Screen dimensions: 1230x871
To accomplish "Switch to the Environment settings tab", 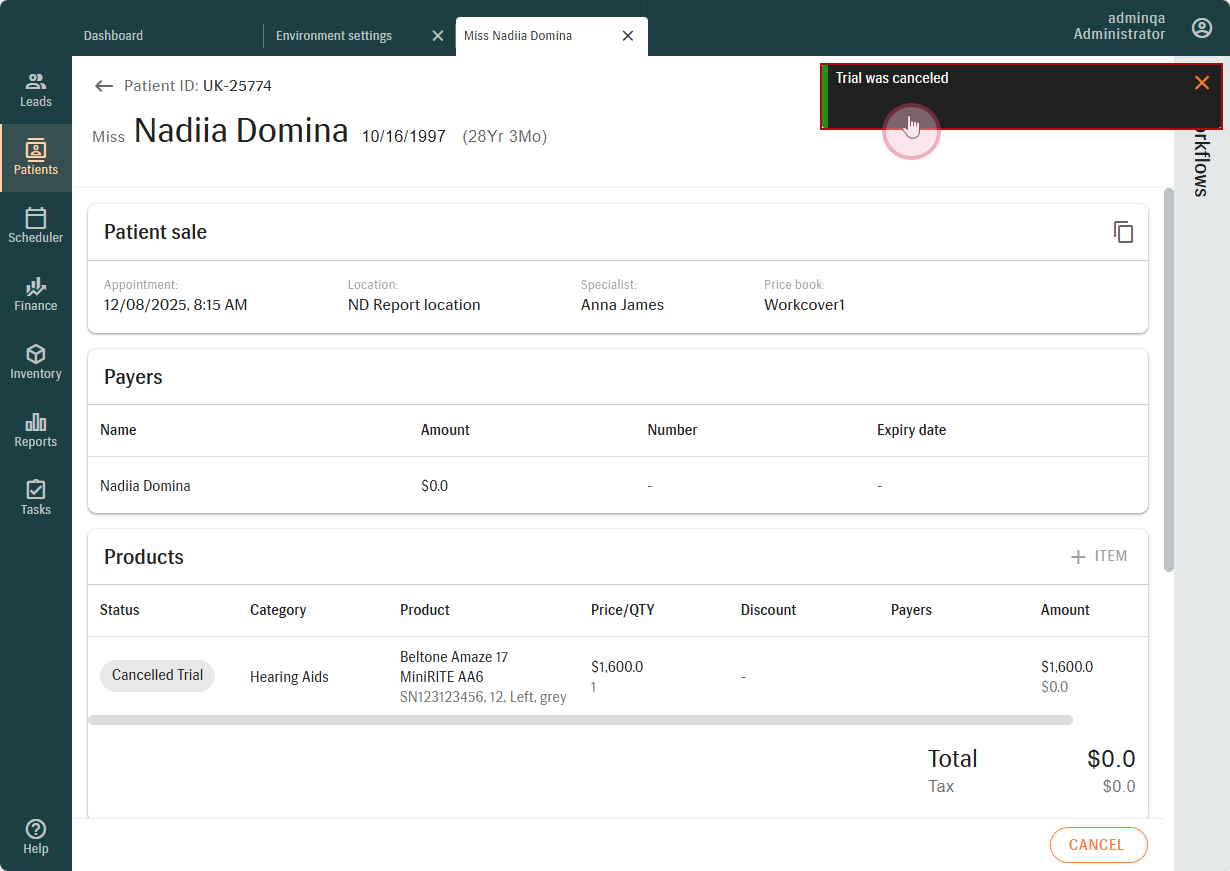I will point(334,36).
